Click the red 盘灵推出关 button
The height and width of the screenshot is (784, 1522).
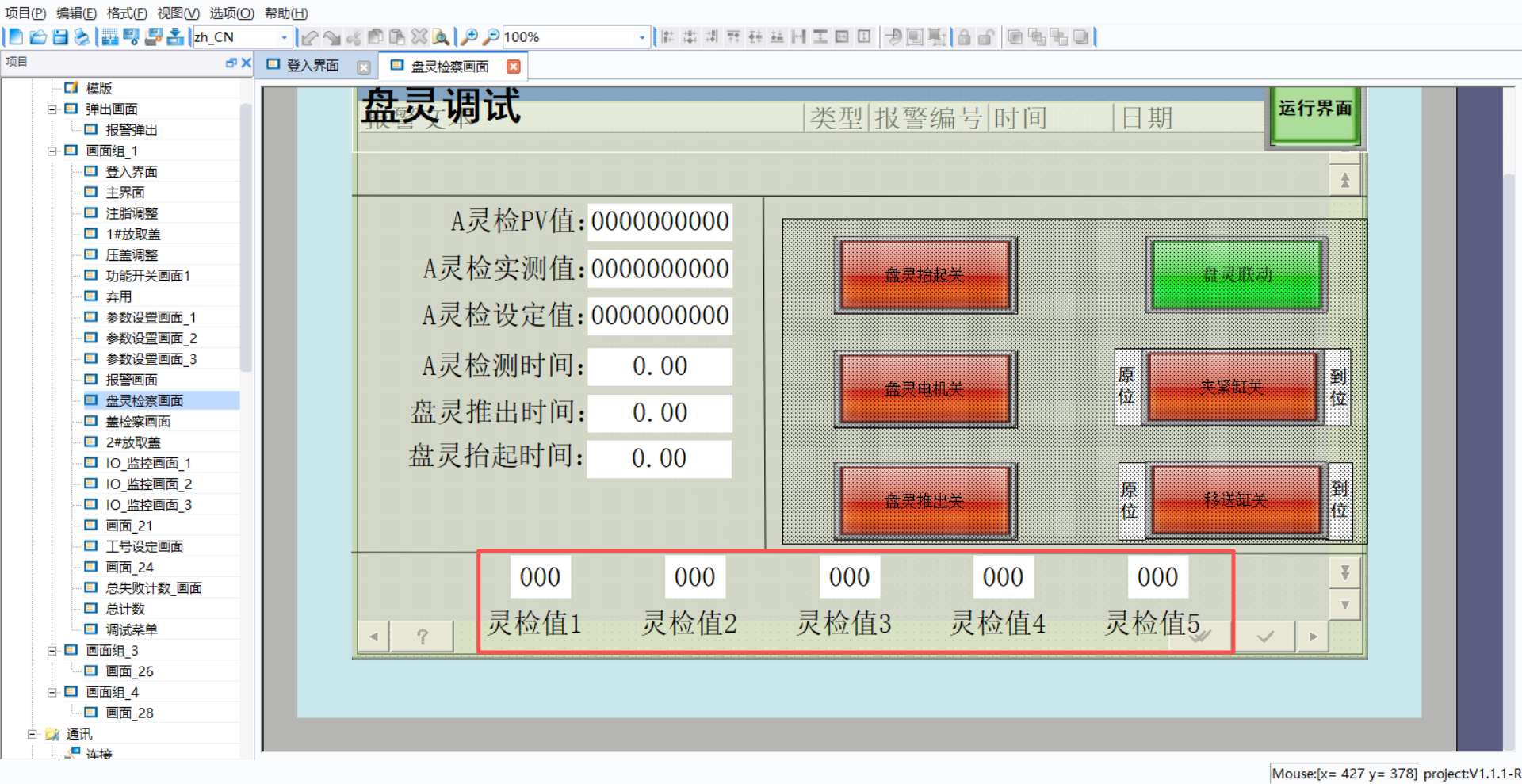925,501
